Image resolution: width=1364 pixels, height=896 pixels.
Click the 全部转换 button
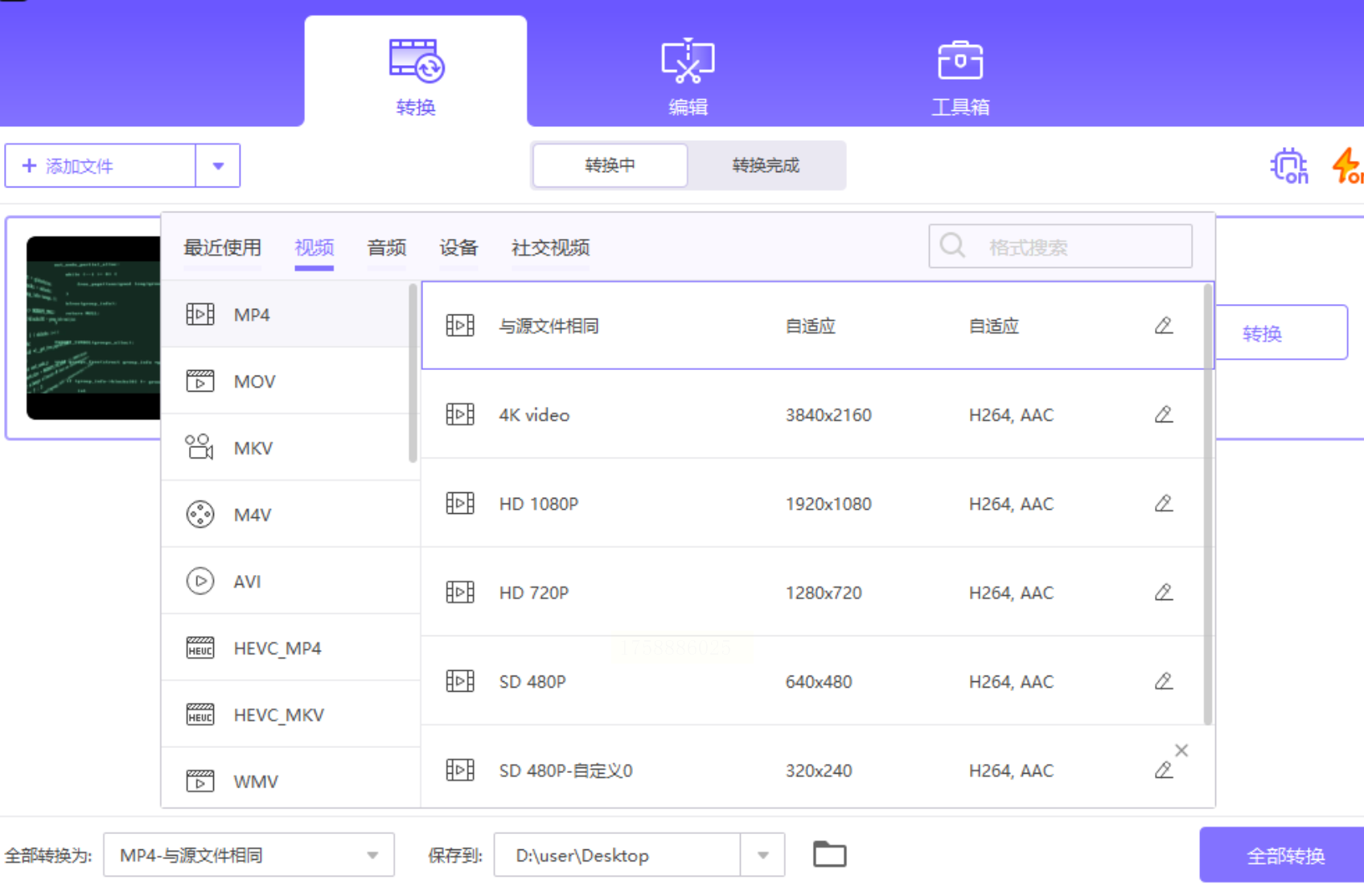tap(1284, 856)
